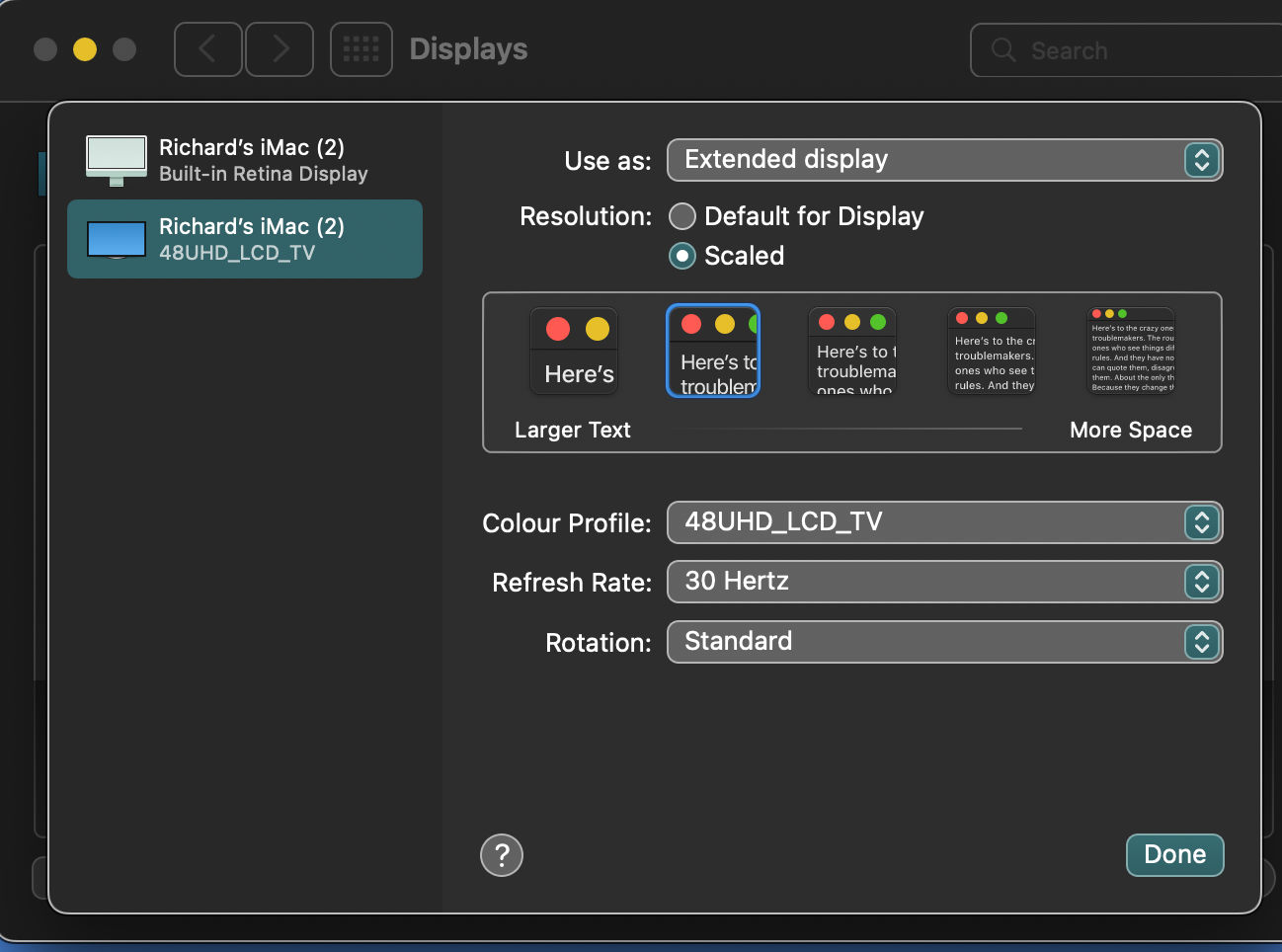Open the Use as dropdown
1282x952 pixels.
[944, 160]
